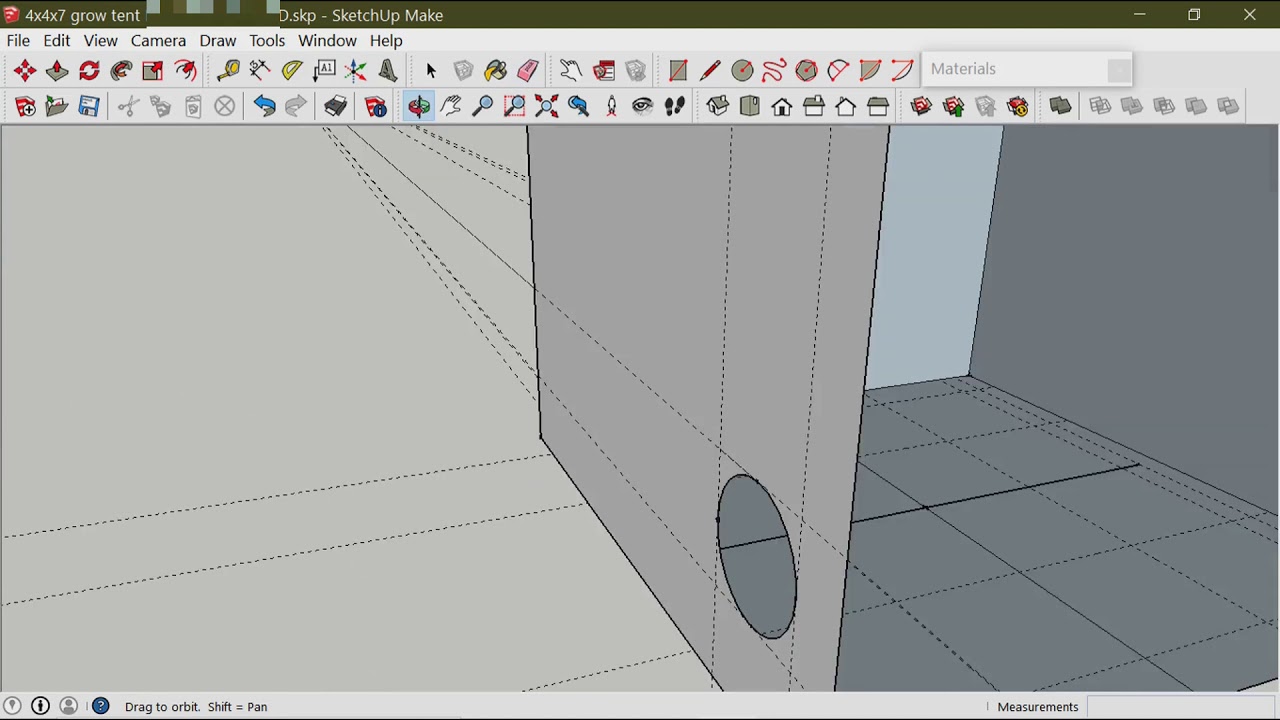The width and height of the screenshot is (1280, 720).
Task: Pick the Follow Me tool
Action: [x=121, y=70]
